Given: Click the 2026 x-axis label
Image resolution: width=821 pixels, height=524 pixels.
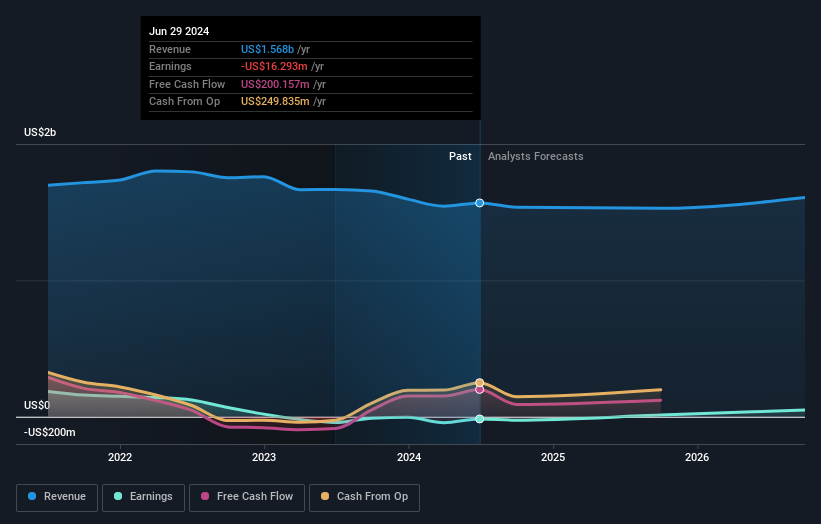Looking at the screenshot, I should click(697, 457).
